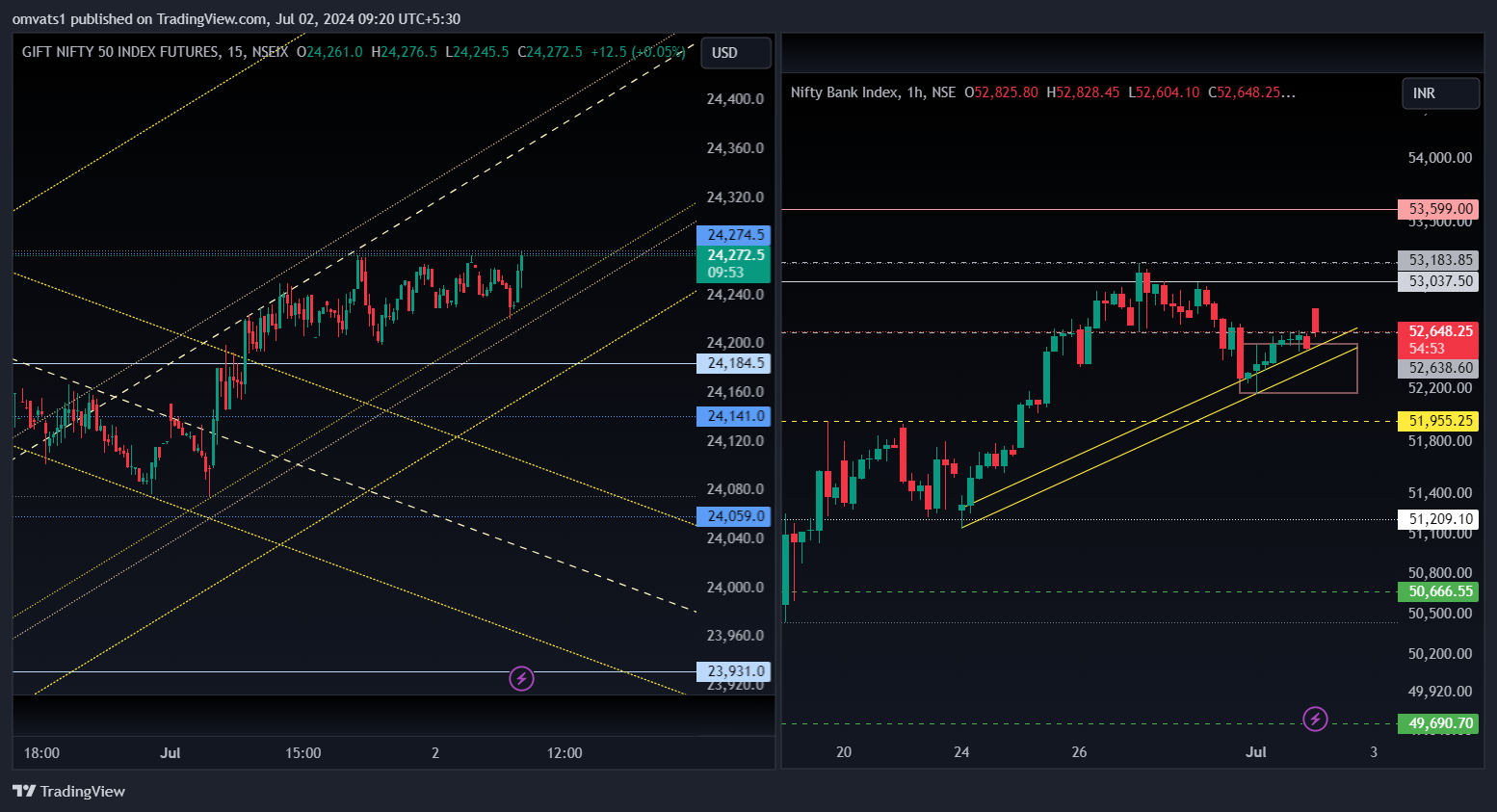Select the rectangle drawing on Bank Nifty chart

coord(1299,368)
